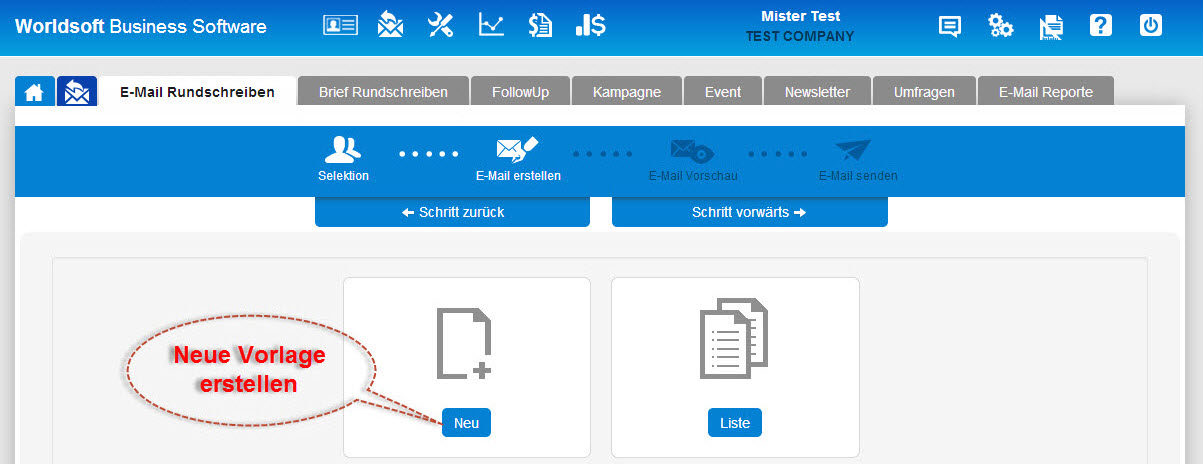Screen dimensions: 1203x464
Task: Open the mail envelope icon in header
Action: click(x=390, y=25)
